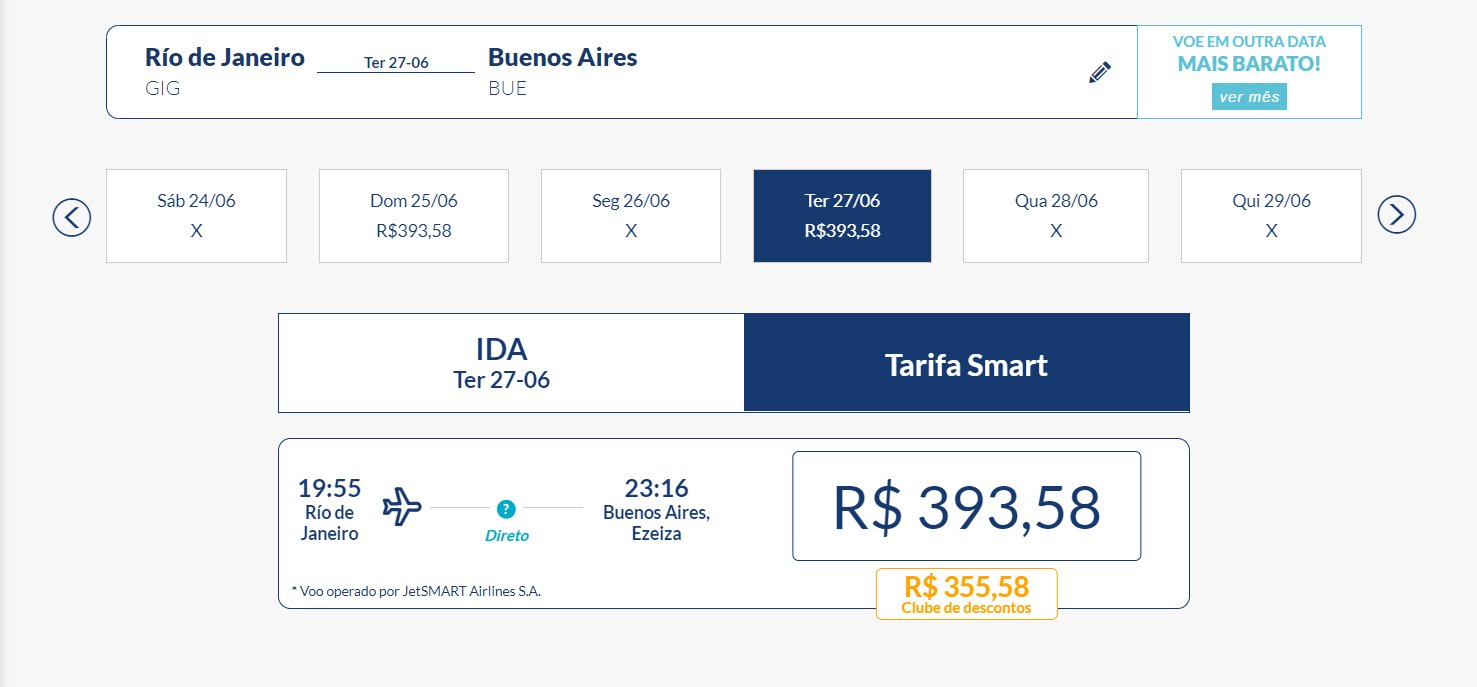Click the IDA Ter 27-06 header

511,363
